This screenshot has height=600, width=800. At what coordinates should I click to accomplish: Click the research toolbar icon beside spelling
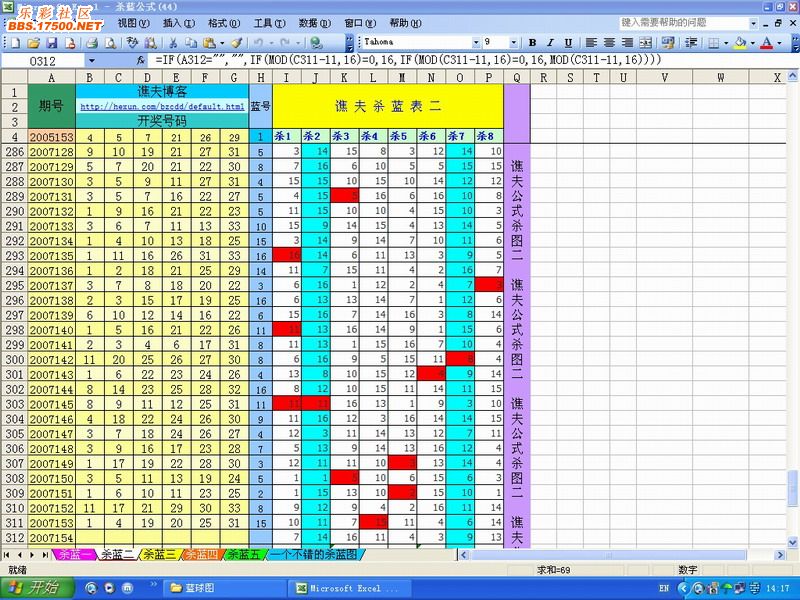click(150, 43)
